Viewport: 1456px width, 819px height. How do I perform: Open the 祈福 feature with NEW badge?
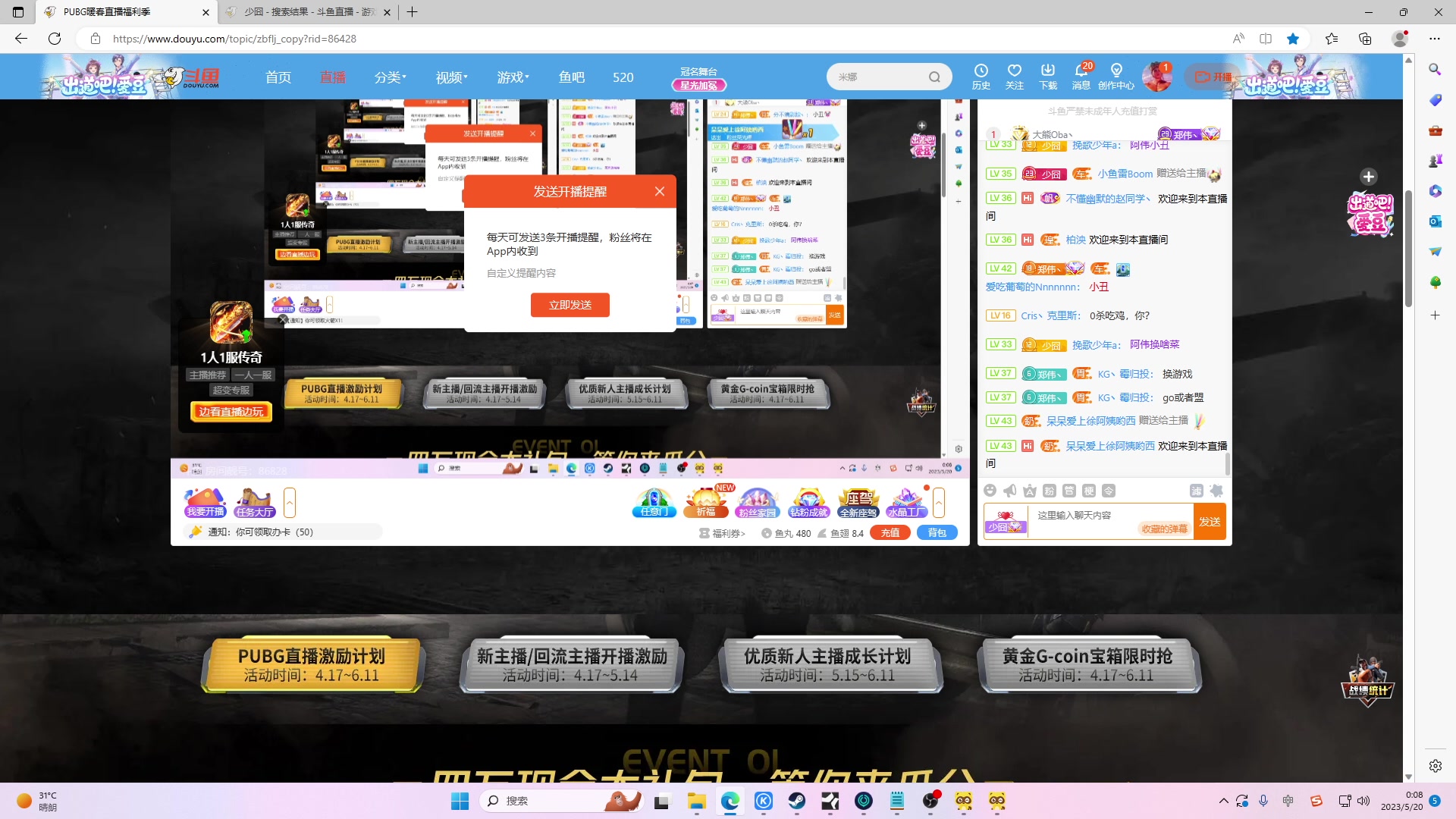[705, 502]
